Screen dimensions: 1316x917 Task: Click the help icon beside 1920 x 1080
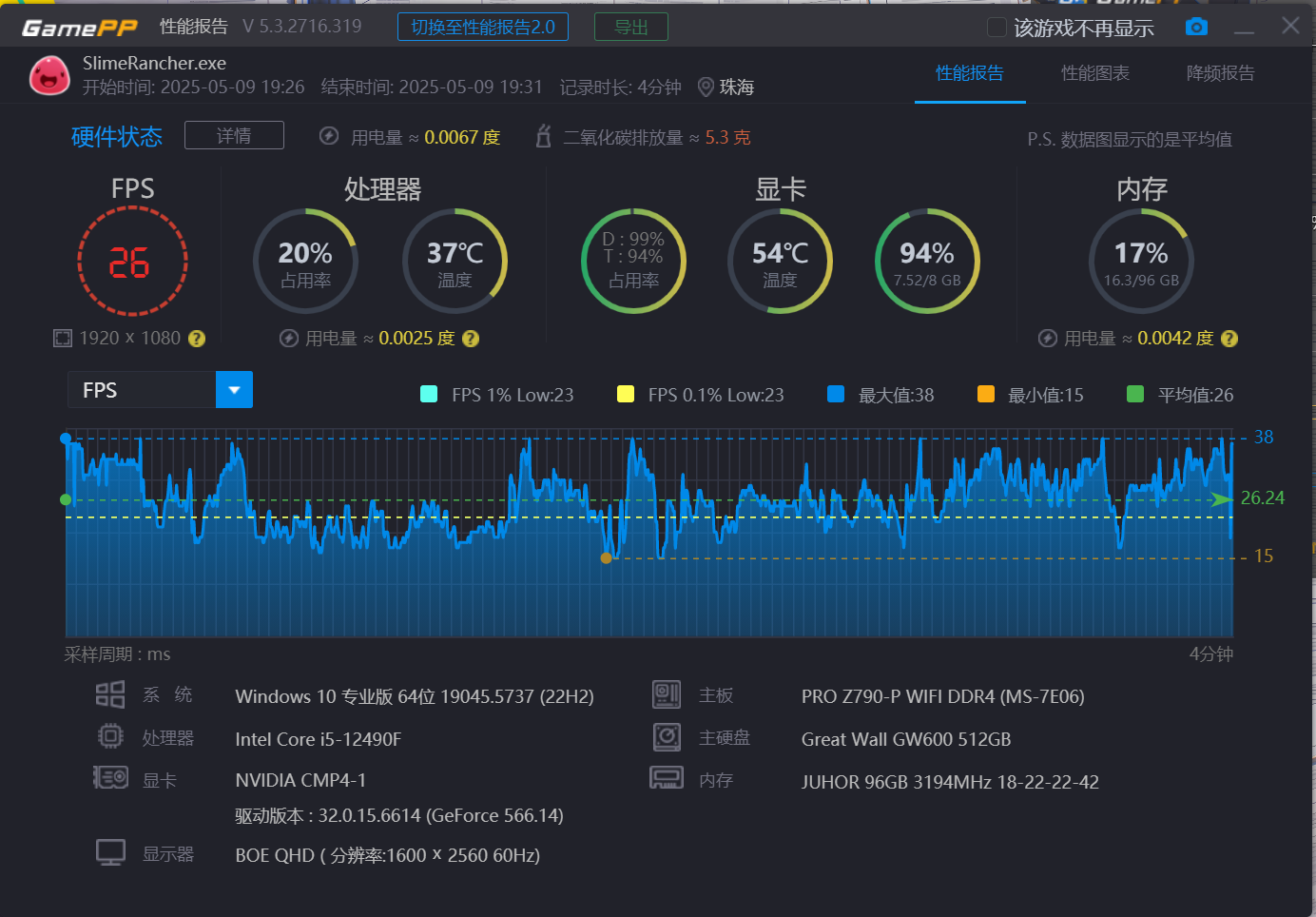197,339
